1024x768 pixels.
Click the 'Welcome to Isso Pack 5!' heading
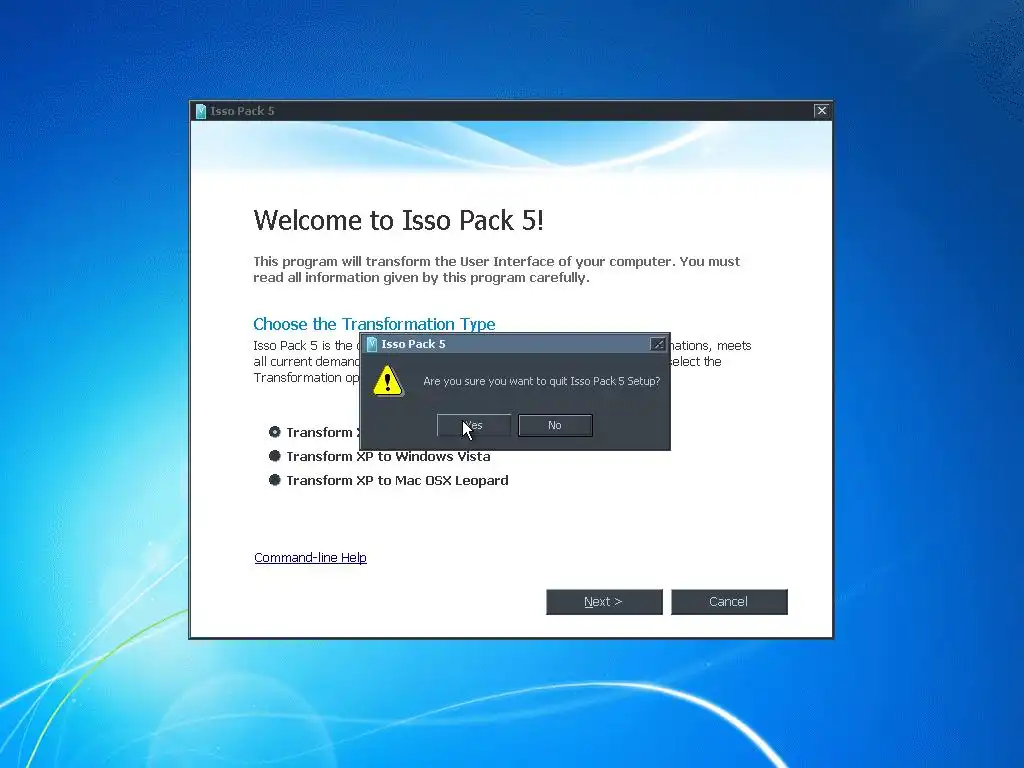[398, 220]
